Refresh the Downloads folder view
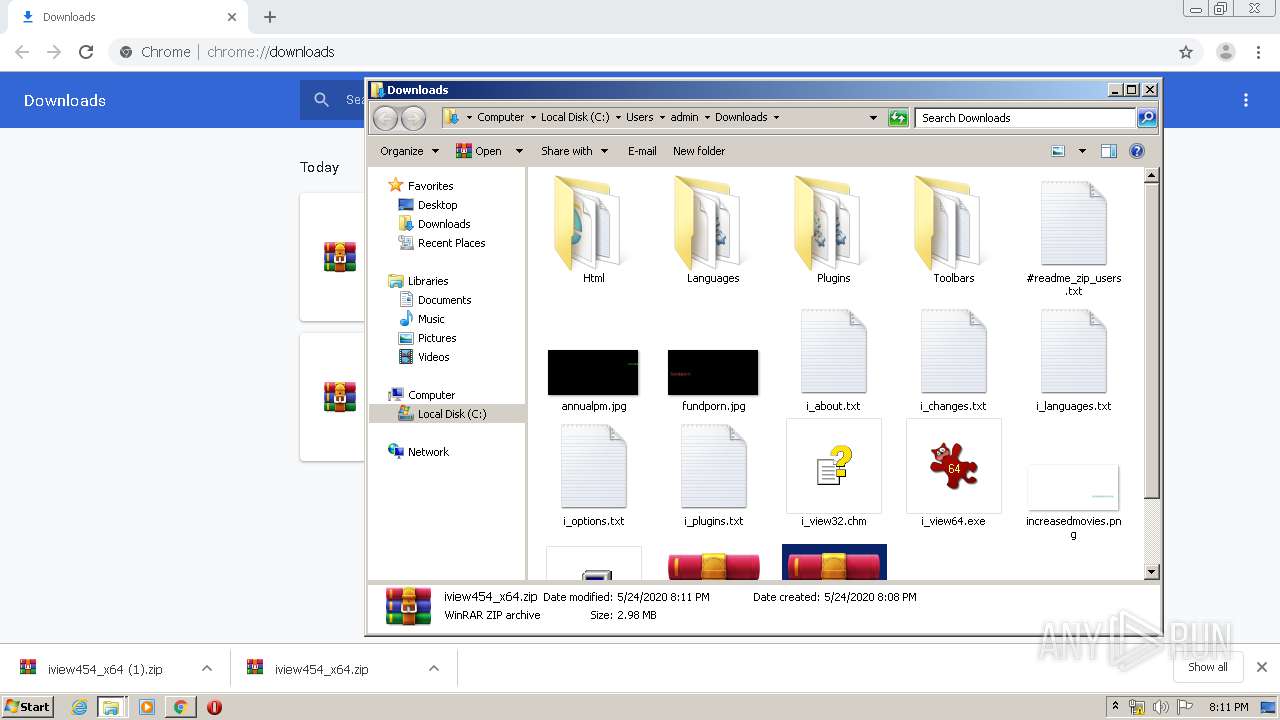The height and width of the screenshot is (720, 1280). click(898, 118)
